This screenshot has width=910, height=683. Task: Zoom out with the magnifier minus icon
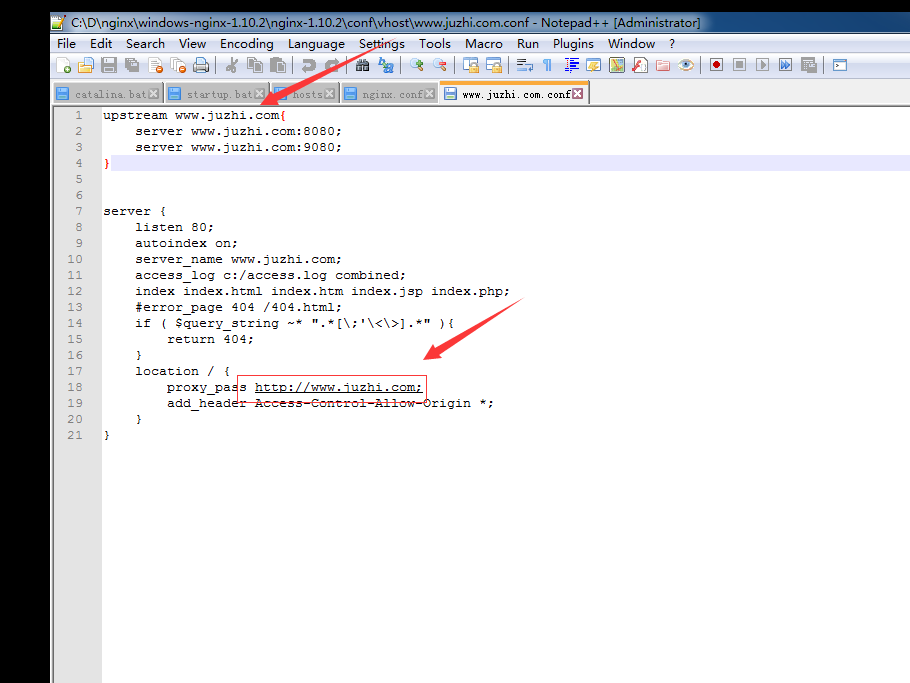tap(439, 66)
